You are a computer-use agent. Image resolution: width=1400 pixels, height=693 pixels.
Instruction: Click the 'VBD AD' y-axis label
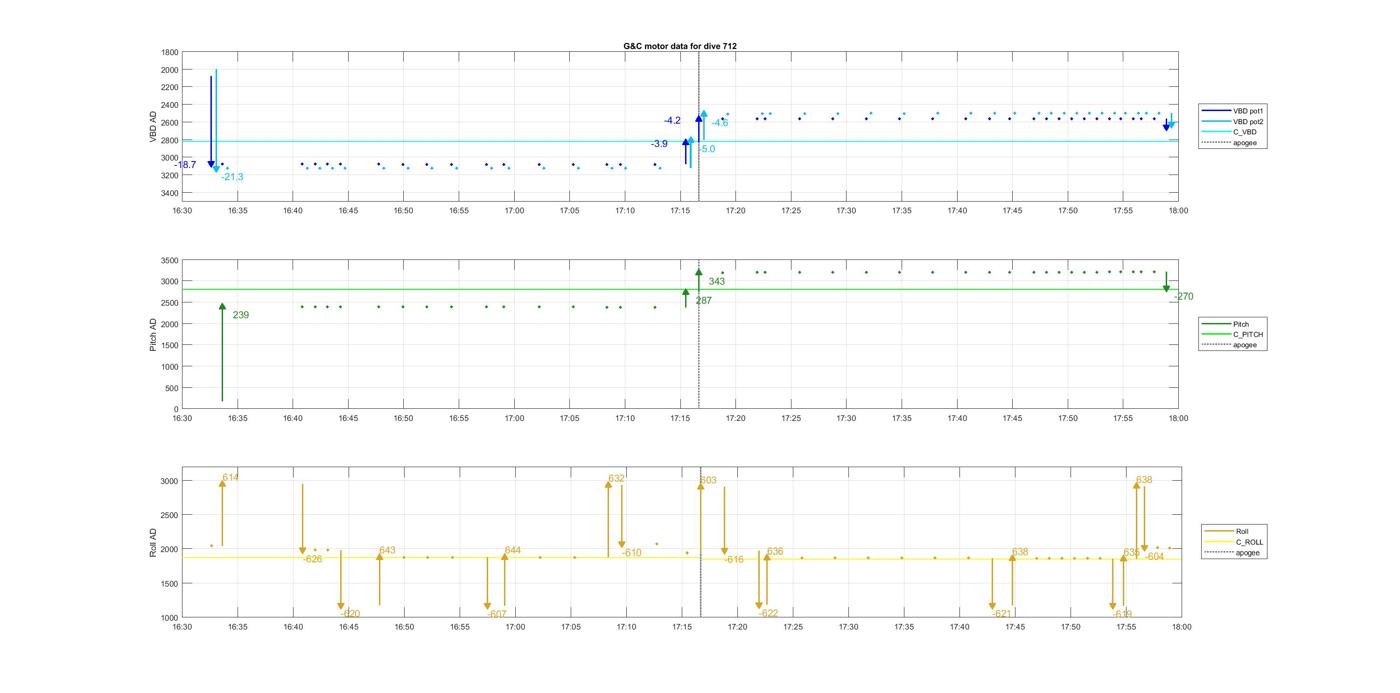click(x=154, y=126)
